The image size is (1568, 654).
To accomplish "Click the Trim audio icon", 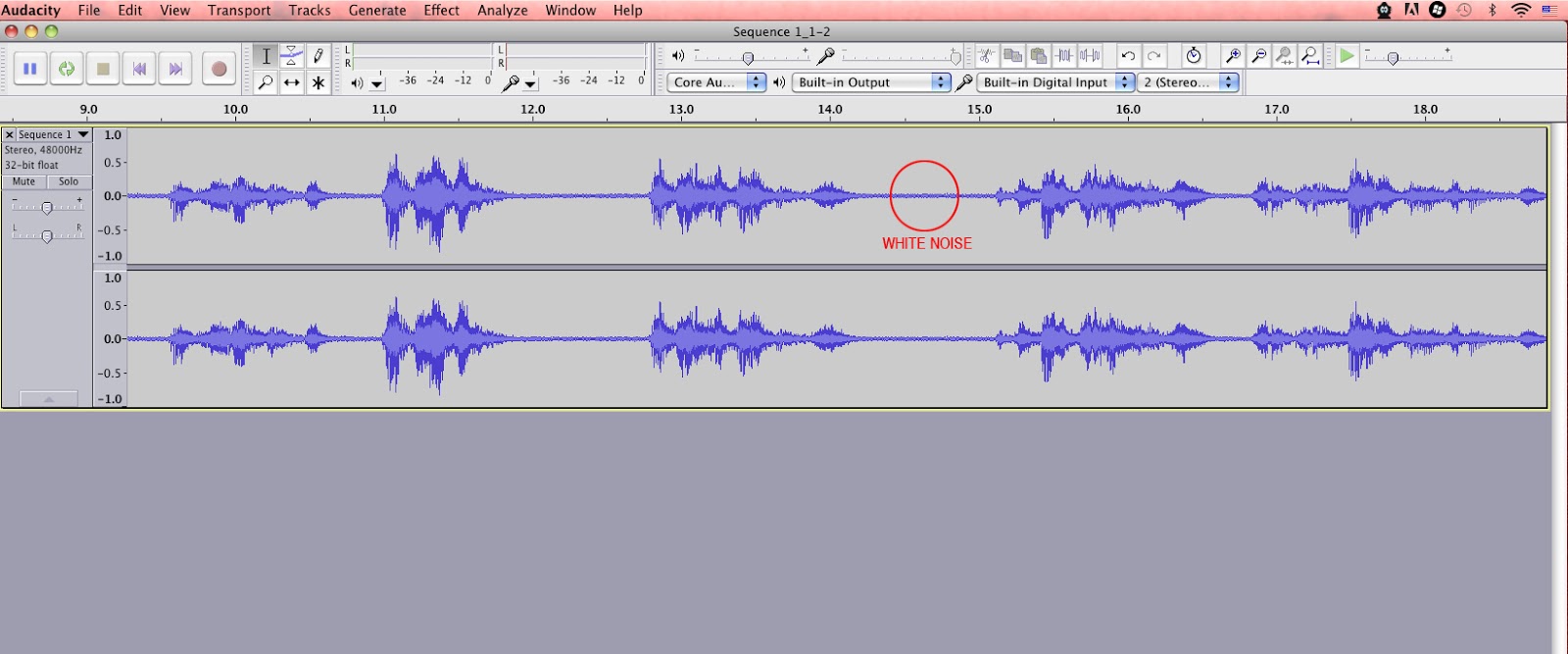I will [1063, 56].
